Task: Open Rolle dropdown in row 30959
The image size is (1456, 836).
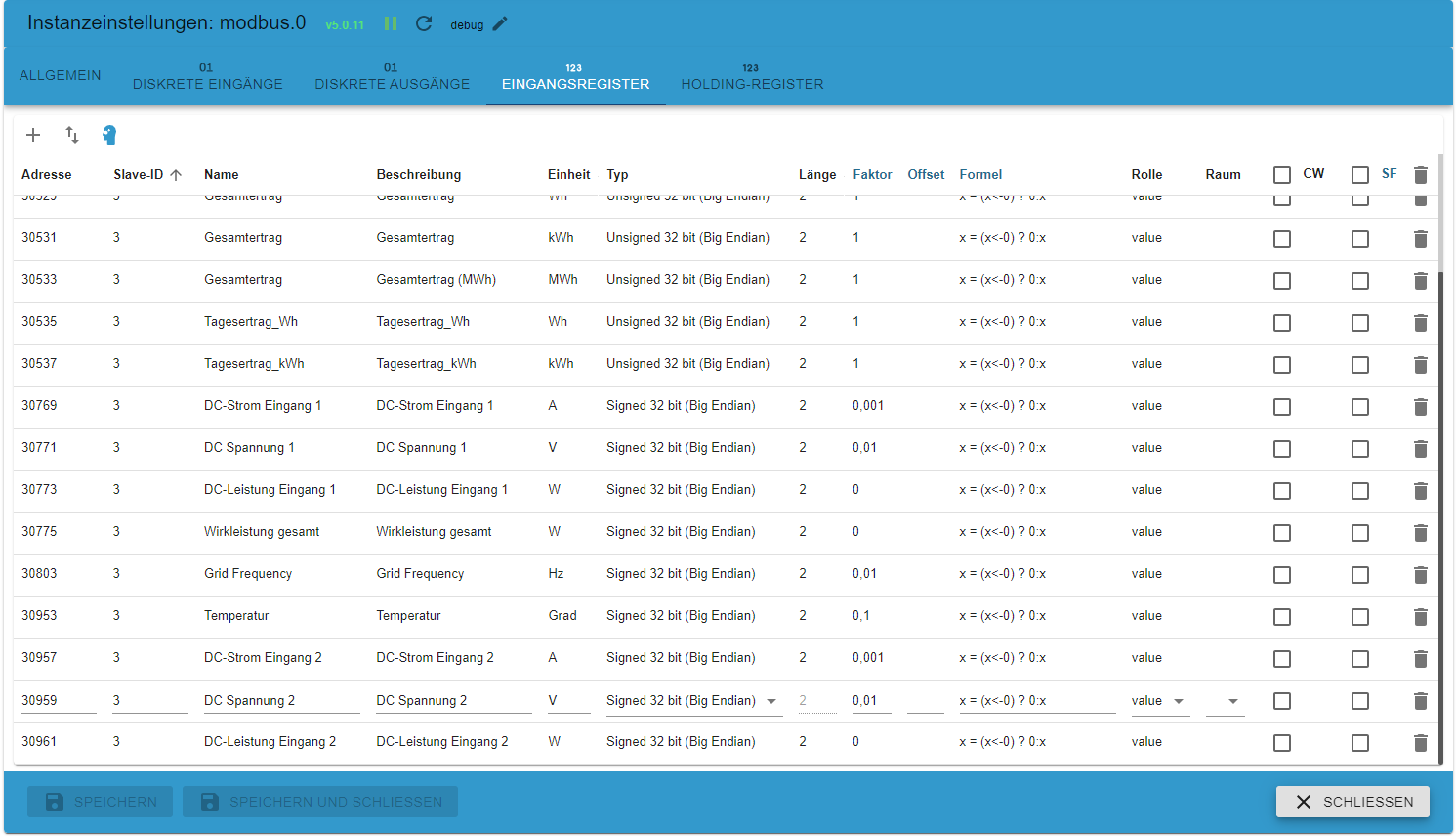Action: [1160, 701]
